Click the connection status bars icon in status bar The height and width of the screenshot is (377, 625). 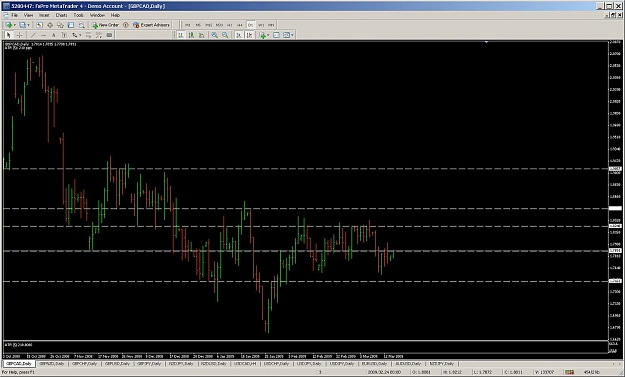point(569,372)
